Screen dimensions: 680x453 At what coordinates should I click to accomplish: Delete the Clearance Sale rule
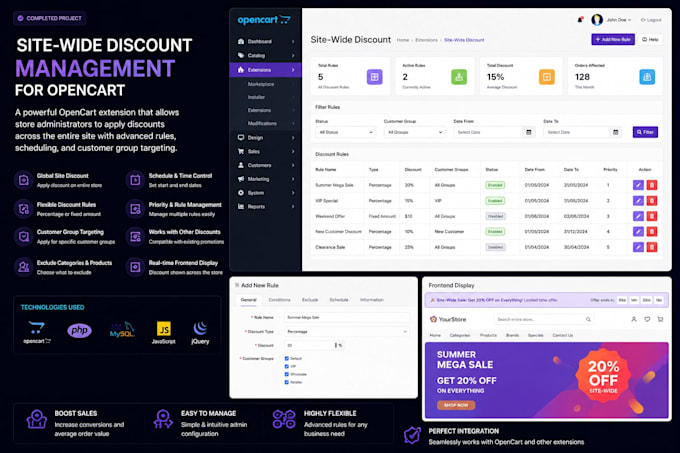pyautogui.click(x=651, y=247)
